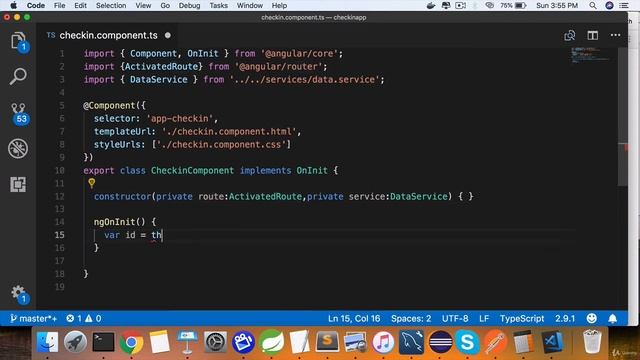Image resolution: width=640 pixels, height=360 pixels.
Task: Click battery status 76% in menu bar
Action: [513, 5]
